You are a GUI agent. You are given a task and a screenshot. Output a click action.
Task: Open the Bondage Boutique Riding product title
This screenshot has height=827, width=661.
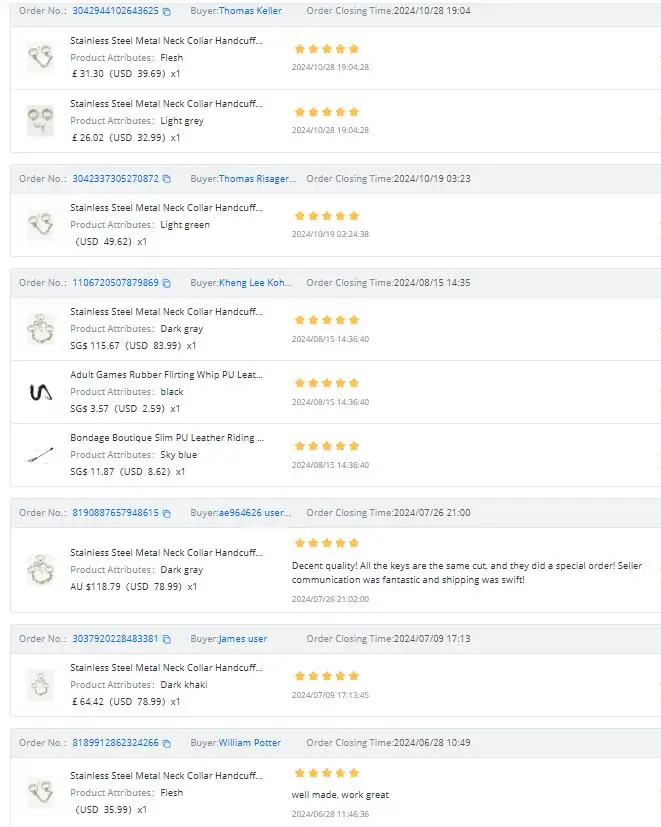click(166, 438)
